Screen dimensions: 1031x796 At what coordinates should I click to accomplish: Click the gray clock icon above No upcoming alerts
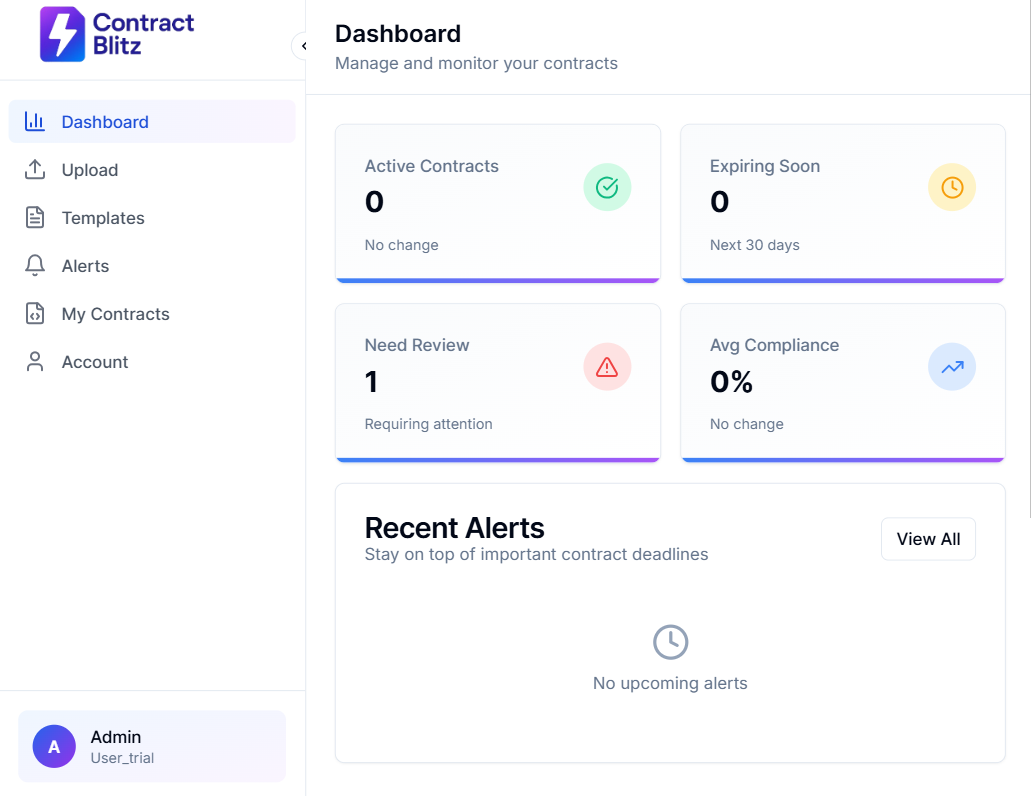pyautogui.click(x=670, y=642)
